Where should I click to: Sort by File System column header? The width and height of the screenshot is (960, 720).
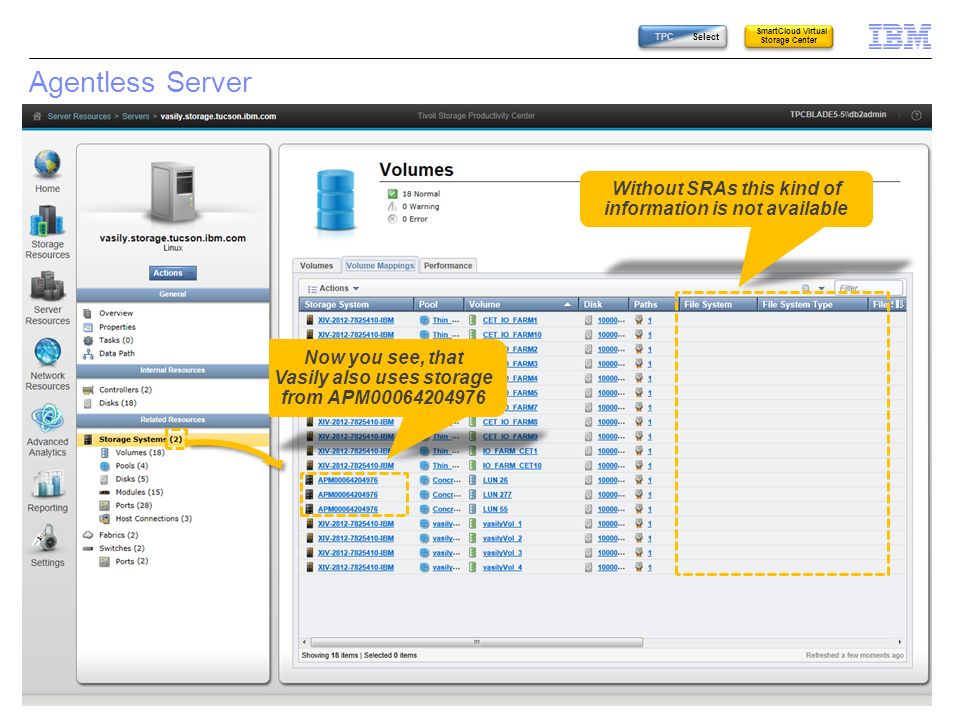point(718,304)
